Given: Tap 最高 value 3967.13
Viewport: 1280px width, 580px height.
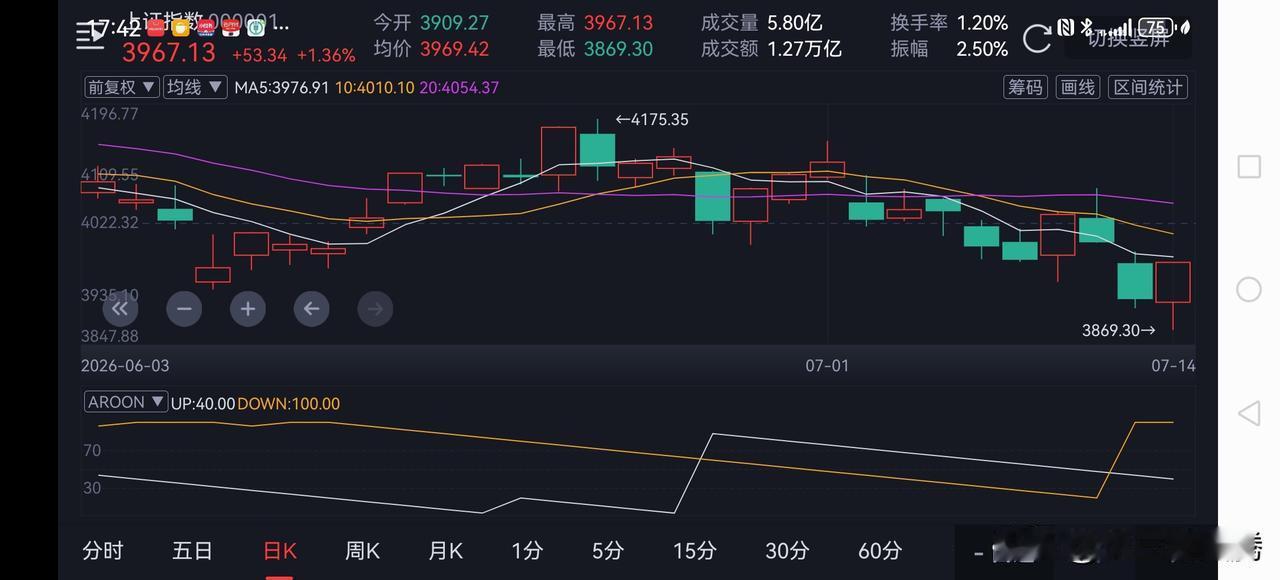Looking at the screenshot, I should tap(618, 22).
